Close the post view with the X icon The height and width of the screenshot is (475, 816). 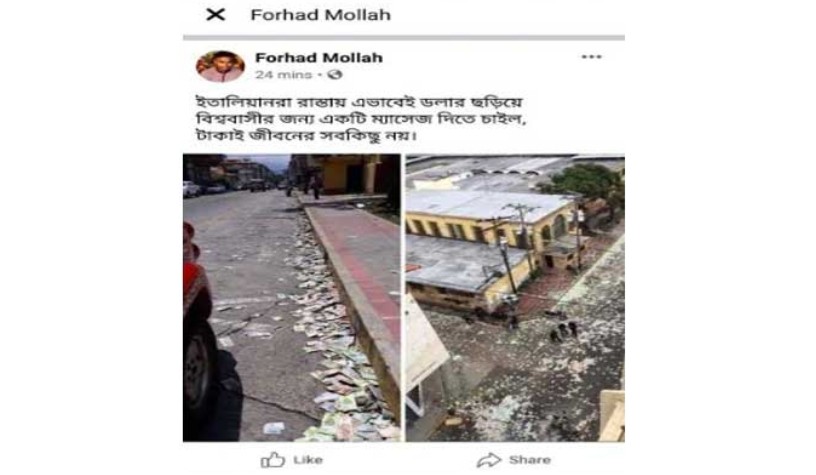(215, 15)
